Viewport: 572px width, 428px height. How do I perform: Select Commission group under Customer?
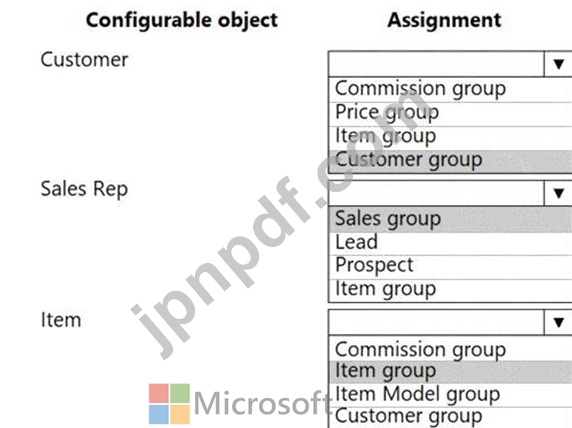[450, 89]
